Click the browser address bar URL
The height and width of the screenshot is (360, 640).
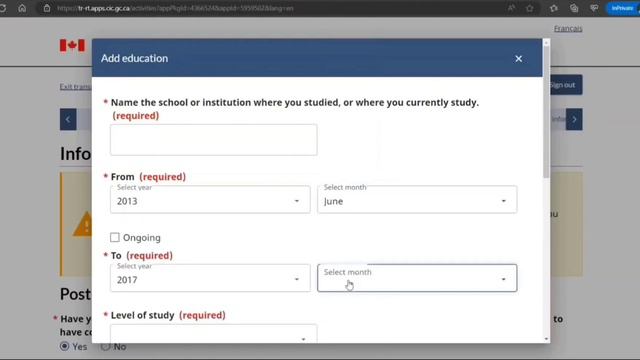pyautogui.click(x=175, y=8)
